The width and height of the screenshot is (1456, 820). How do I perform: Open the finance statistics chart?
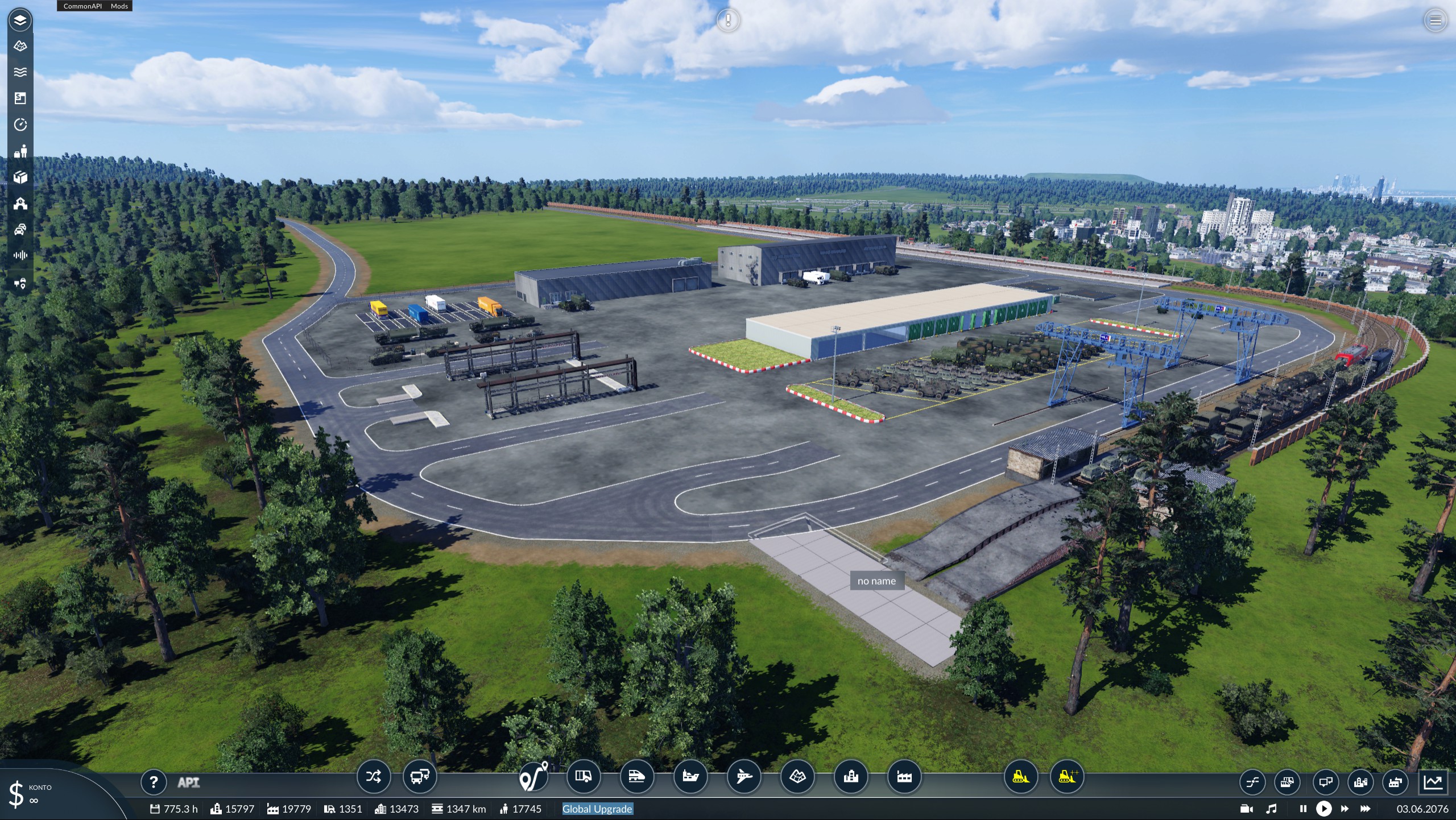pos(1433,782)
